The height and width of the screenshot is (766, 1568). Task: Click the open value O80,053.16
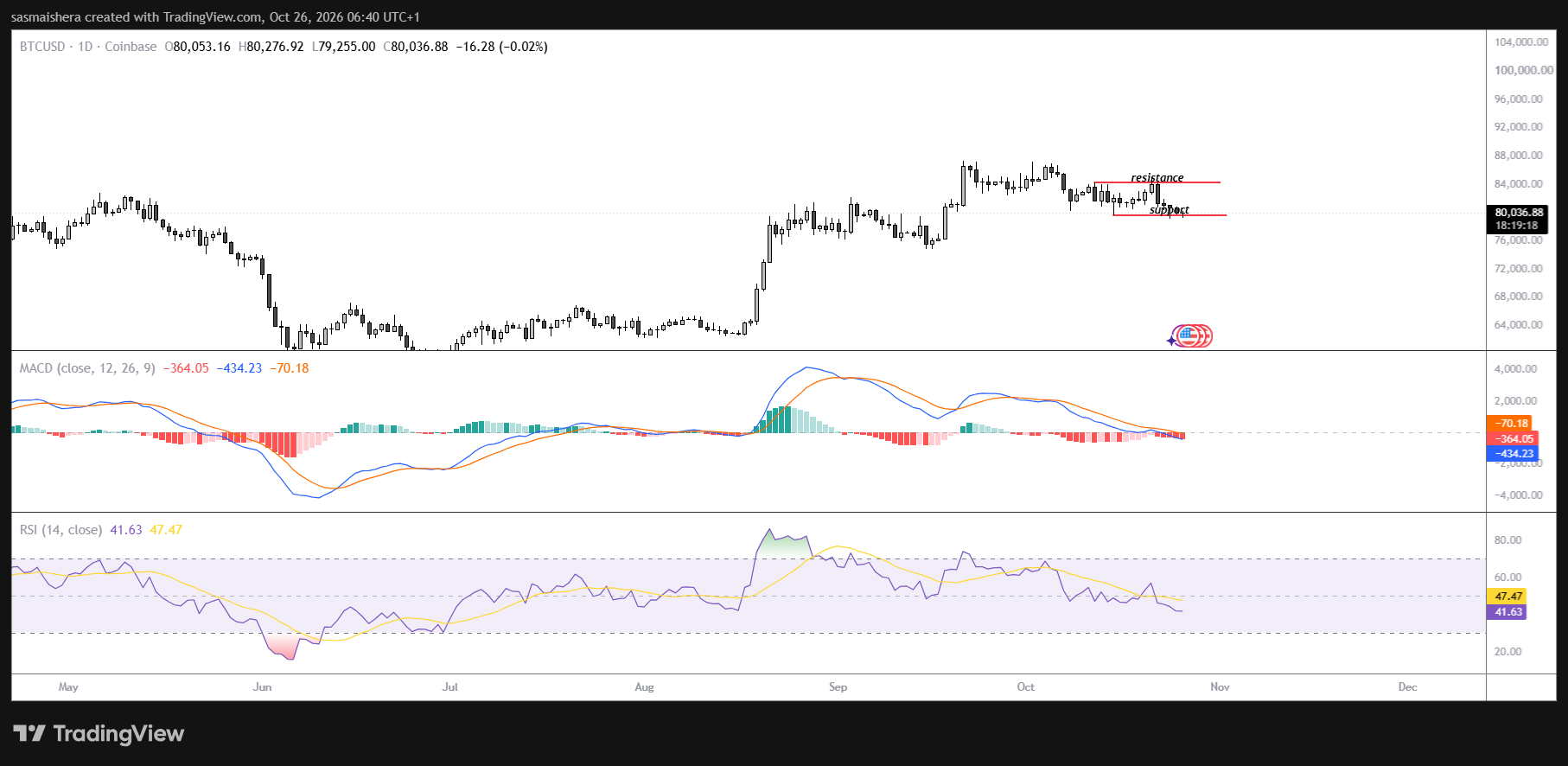(x=198, y=47)
